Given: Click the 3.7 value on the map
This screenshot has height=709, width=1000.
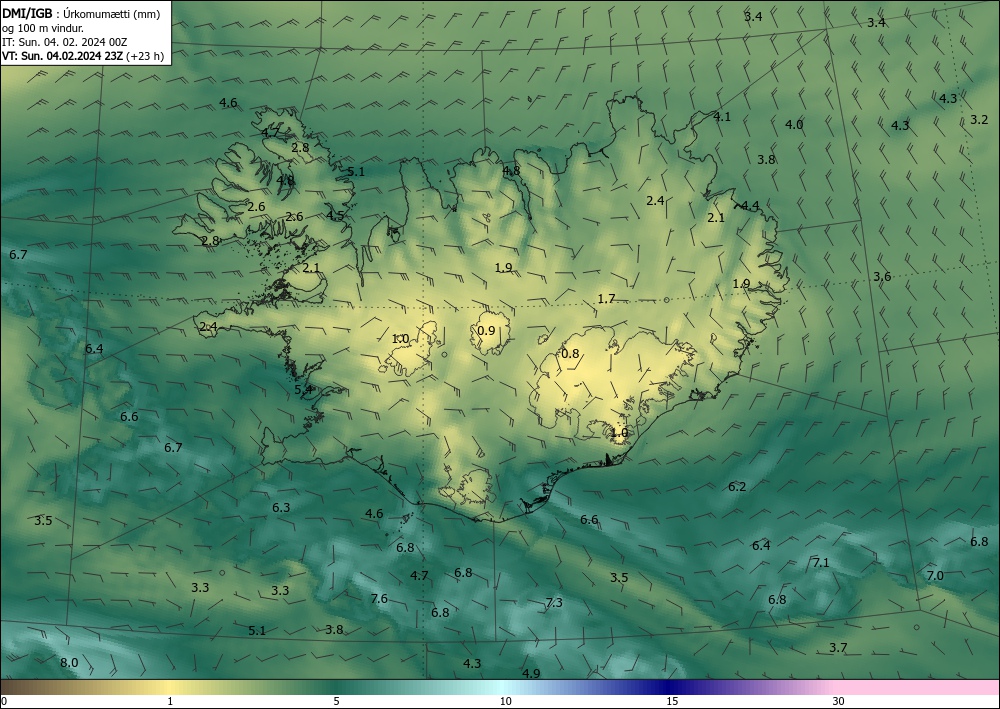Looking at the screenshot, I should pos(838,647).
